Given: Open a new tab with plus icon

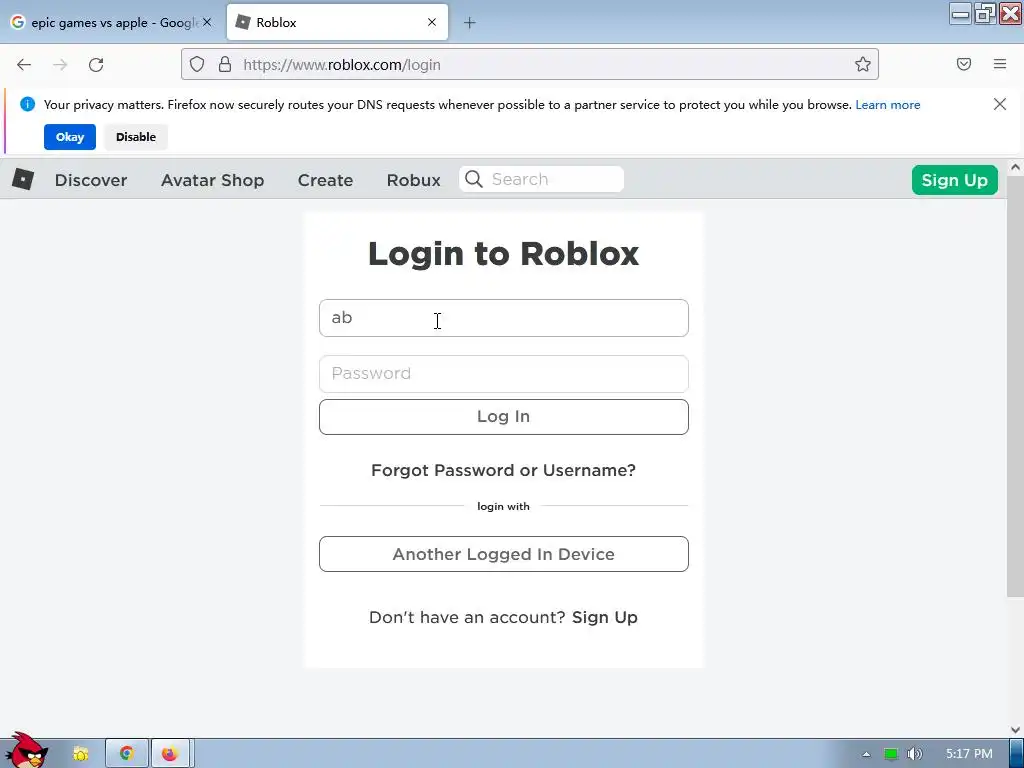Looking at the screenshot, I should coord(470,23).
